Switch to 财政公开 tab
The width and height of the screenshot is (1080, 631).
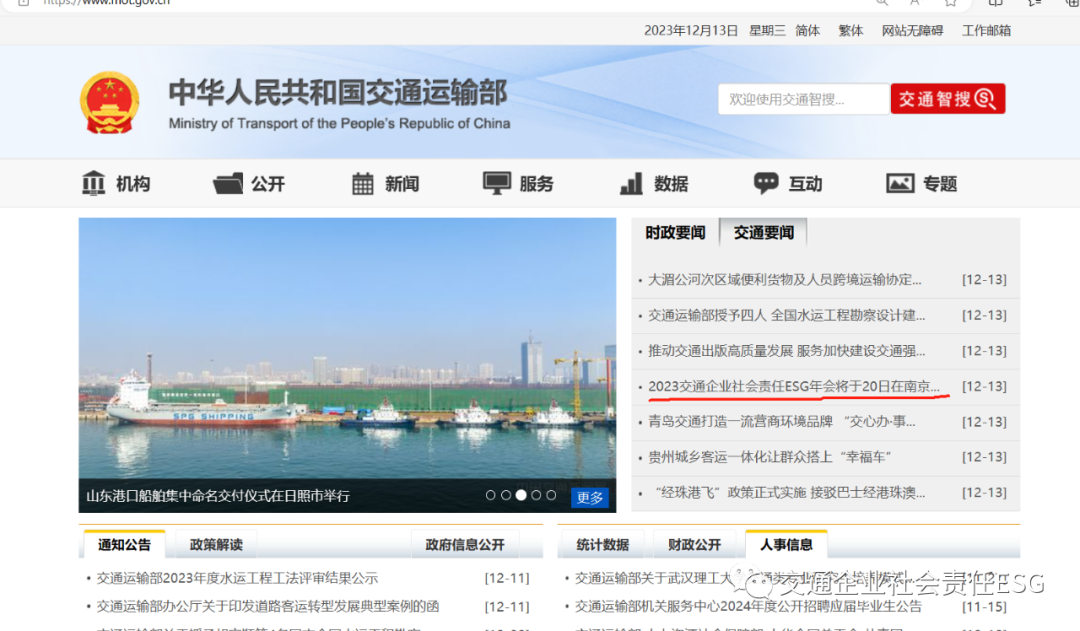(694, 544)
